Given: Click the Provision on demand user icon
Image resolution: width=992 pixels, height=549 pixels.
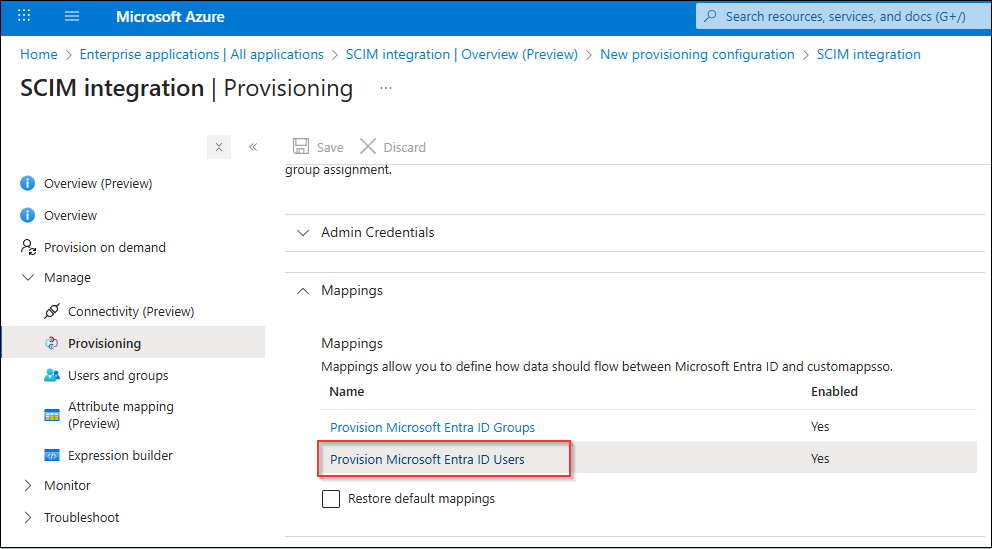Looking at the screenshot, I should pyautogui.click(x=28, y=247).
